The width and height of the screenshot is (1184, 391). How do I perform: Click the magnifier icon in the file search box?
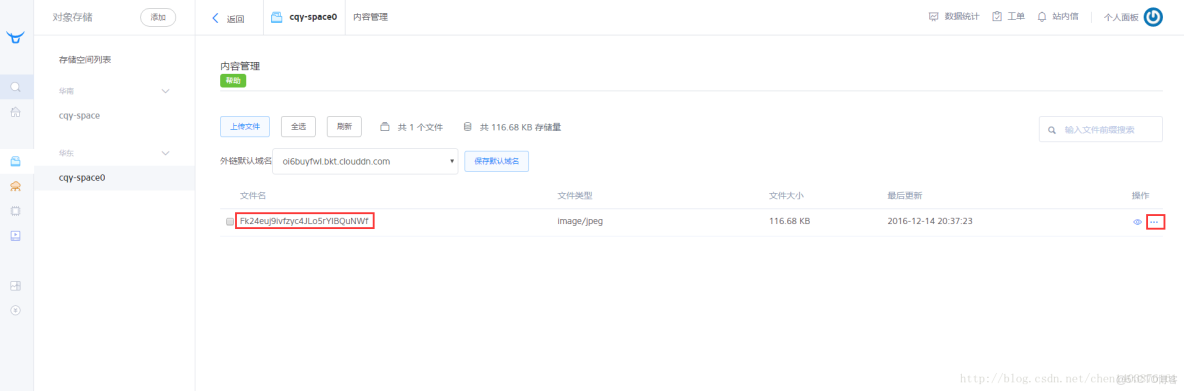coord(1051,130)
